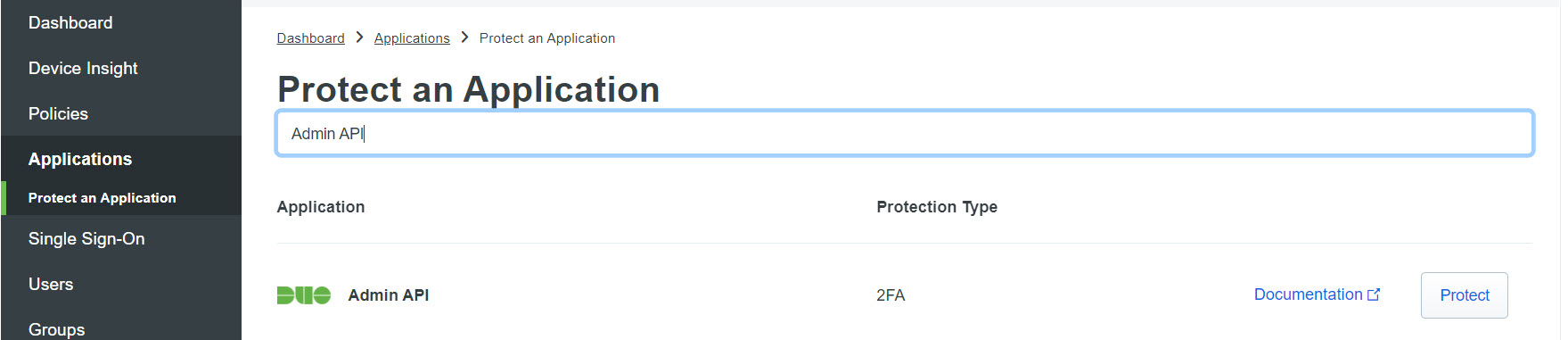Open the Documentation link for Admin API
Screen dimensions: 1568x340
click(x=1308, y=294)
